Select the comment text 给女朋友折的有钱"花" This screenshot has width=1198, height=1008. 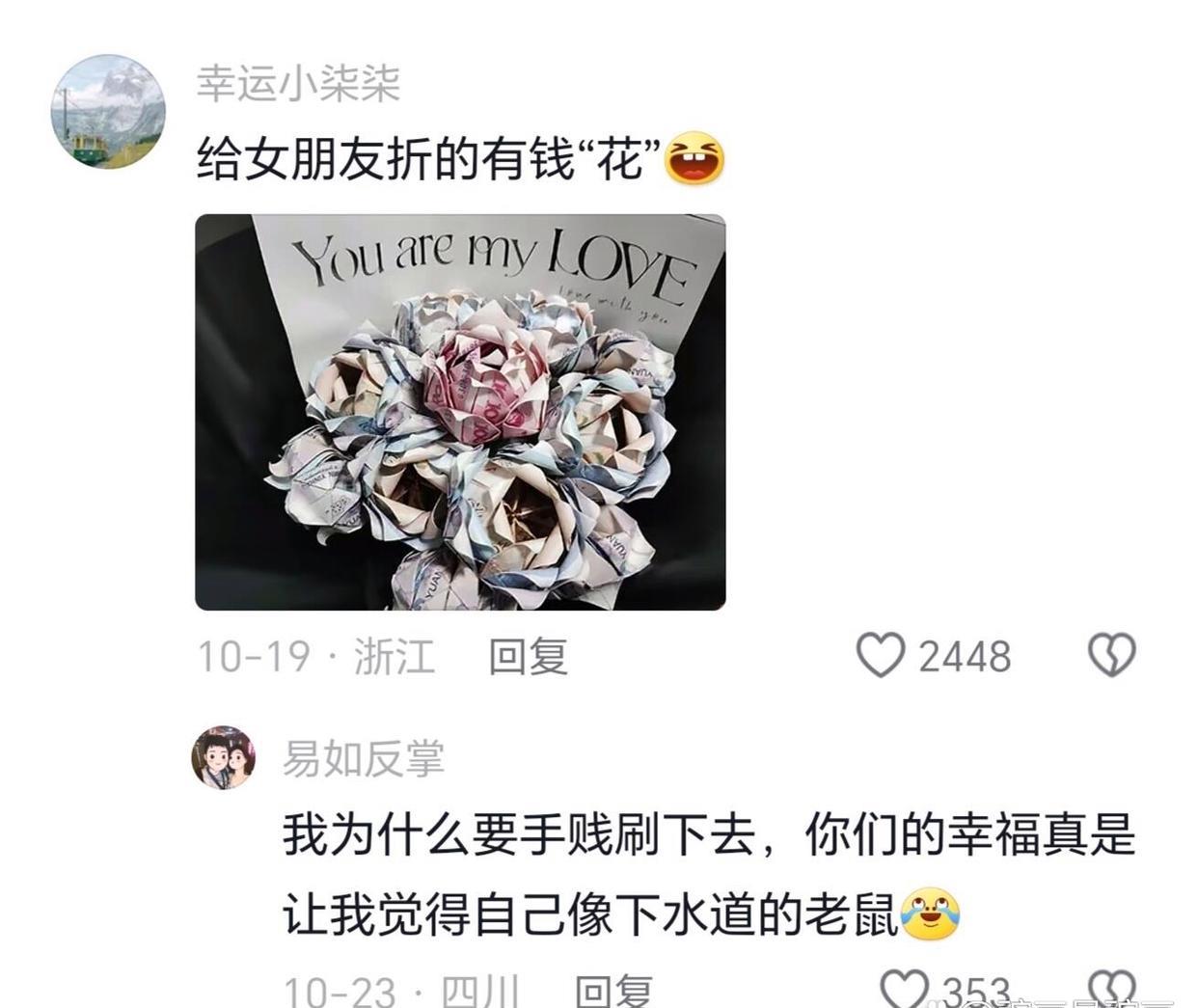coord(430,159)
